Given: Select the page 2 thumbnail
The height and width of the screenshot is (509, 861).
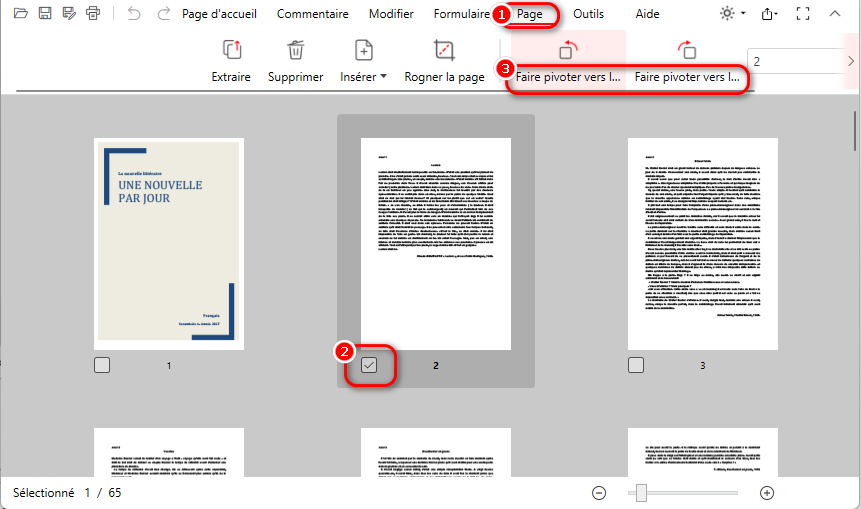Looking at the screenshot, I should (435, 244).
